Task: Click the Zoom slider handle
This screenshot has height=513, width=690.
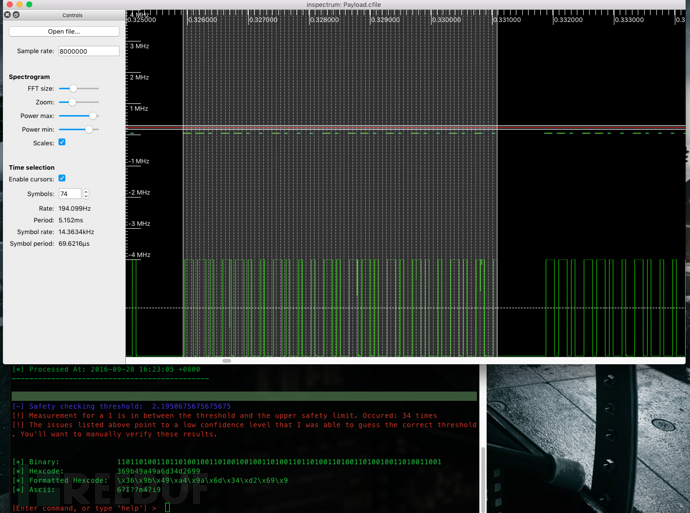Action: point(72,102)
